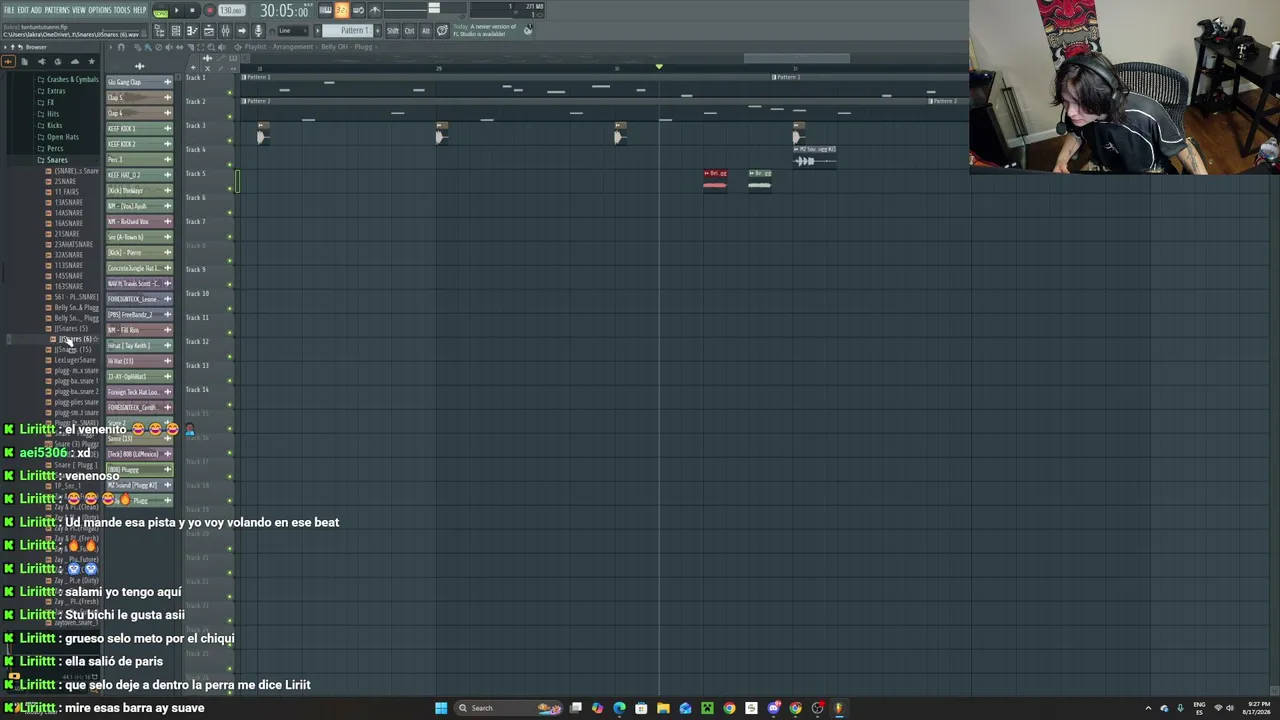Open Discord from the taskbar

click(x=773, y=708)
